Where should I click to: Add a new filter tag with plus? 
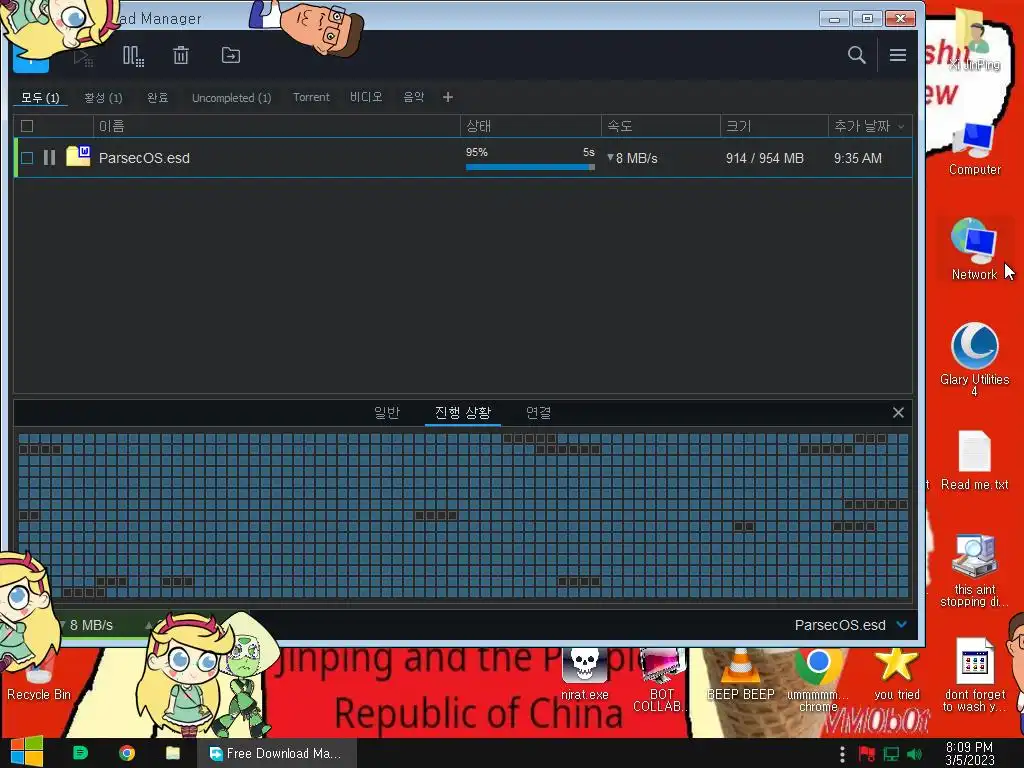(x=448, y=97)
